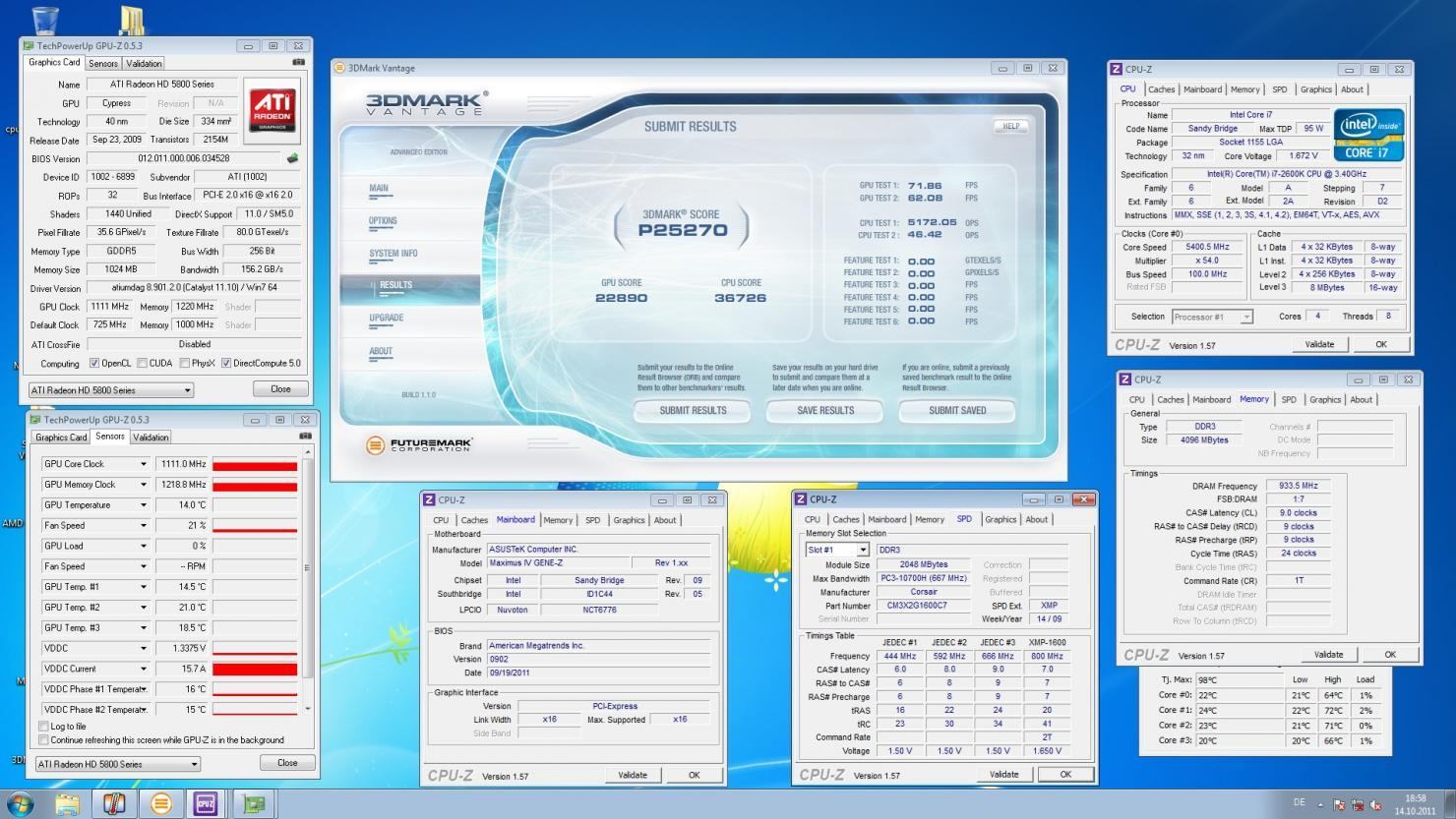Click the Help button in 3DMark Vantage
This screenshot has height=819, width=1456.
click(1011, 126)
